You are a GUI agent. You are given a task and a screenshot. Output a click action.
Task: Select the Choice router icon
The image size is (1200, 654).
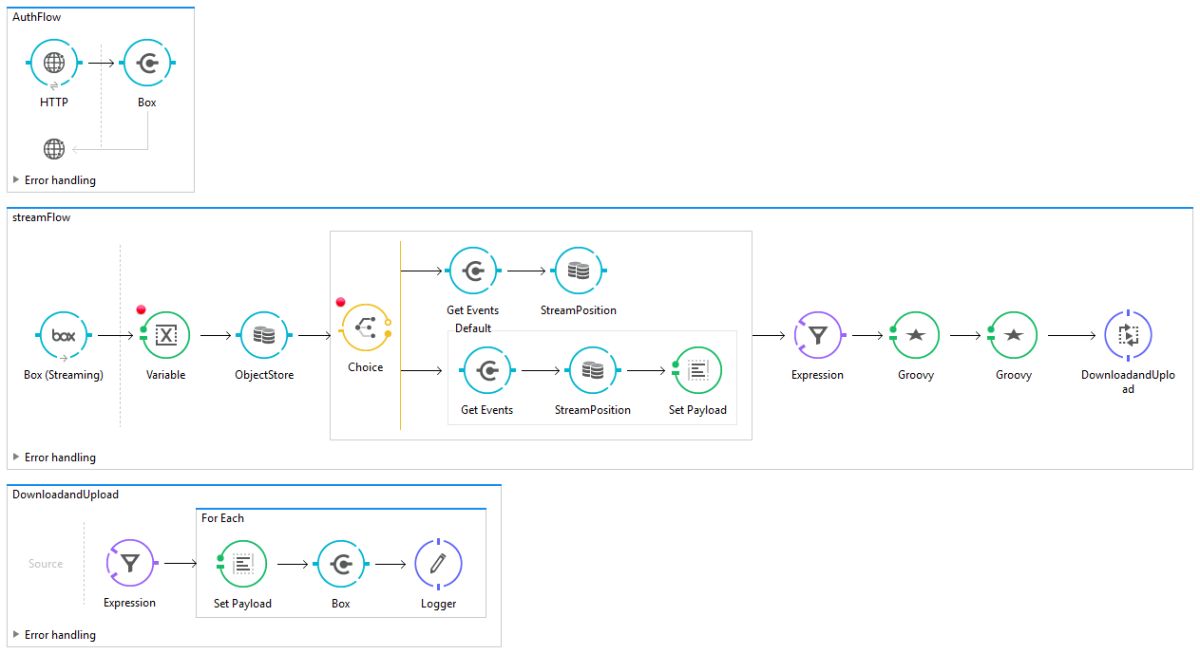[365, 327]
